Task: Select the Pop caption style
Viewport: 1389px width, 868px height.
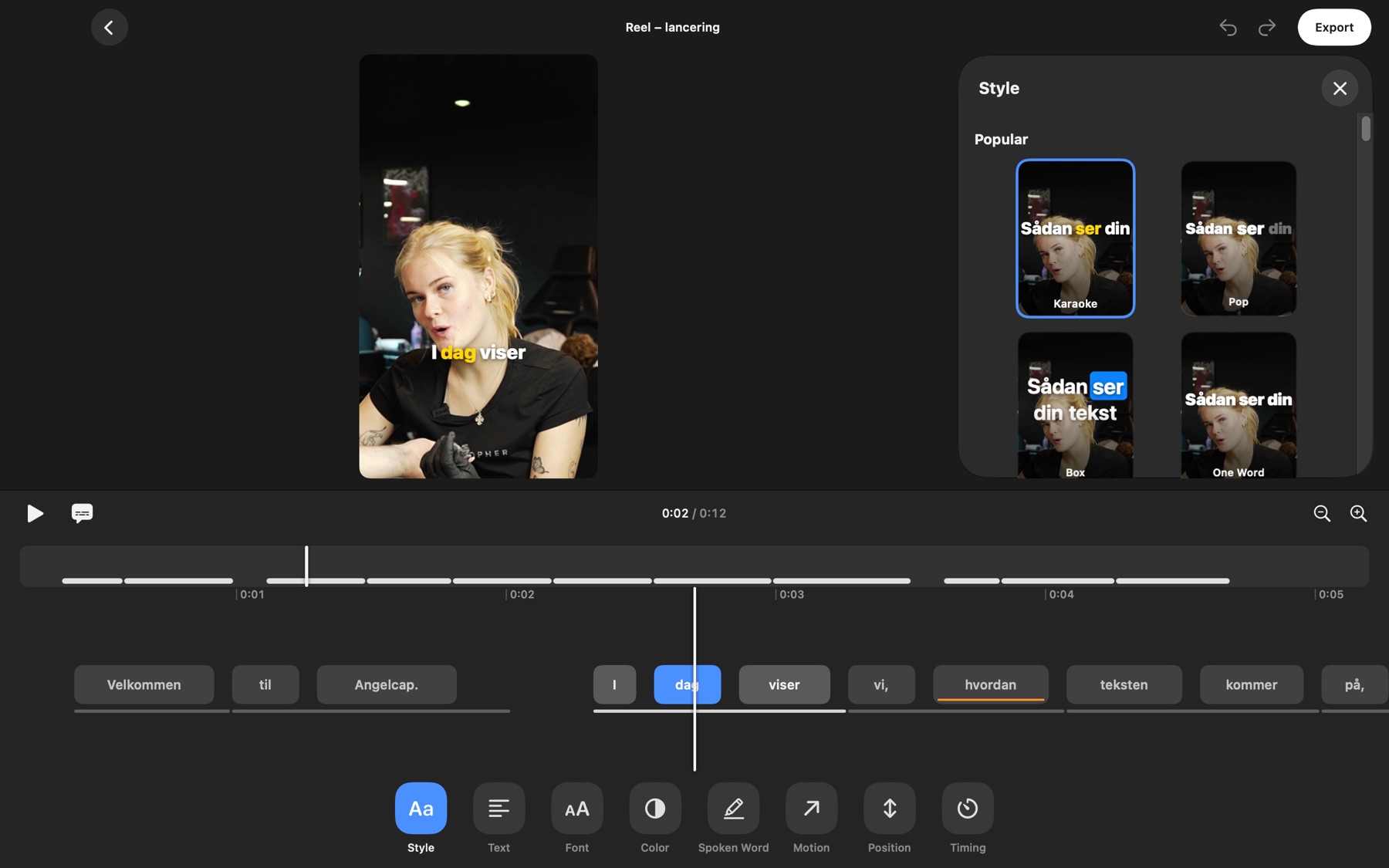Action: click(1239, 238)
